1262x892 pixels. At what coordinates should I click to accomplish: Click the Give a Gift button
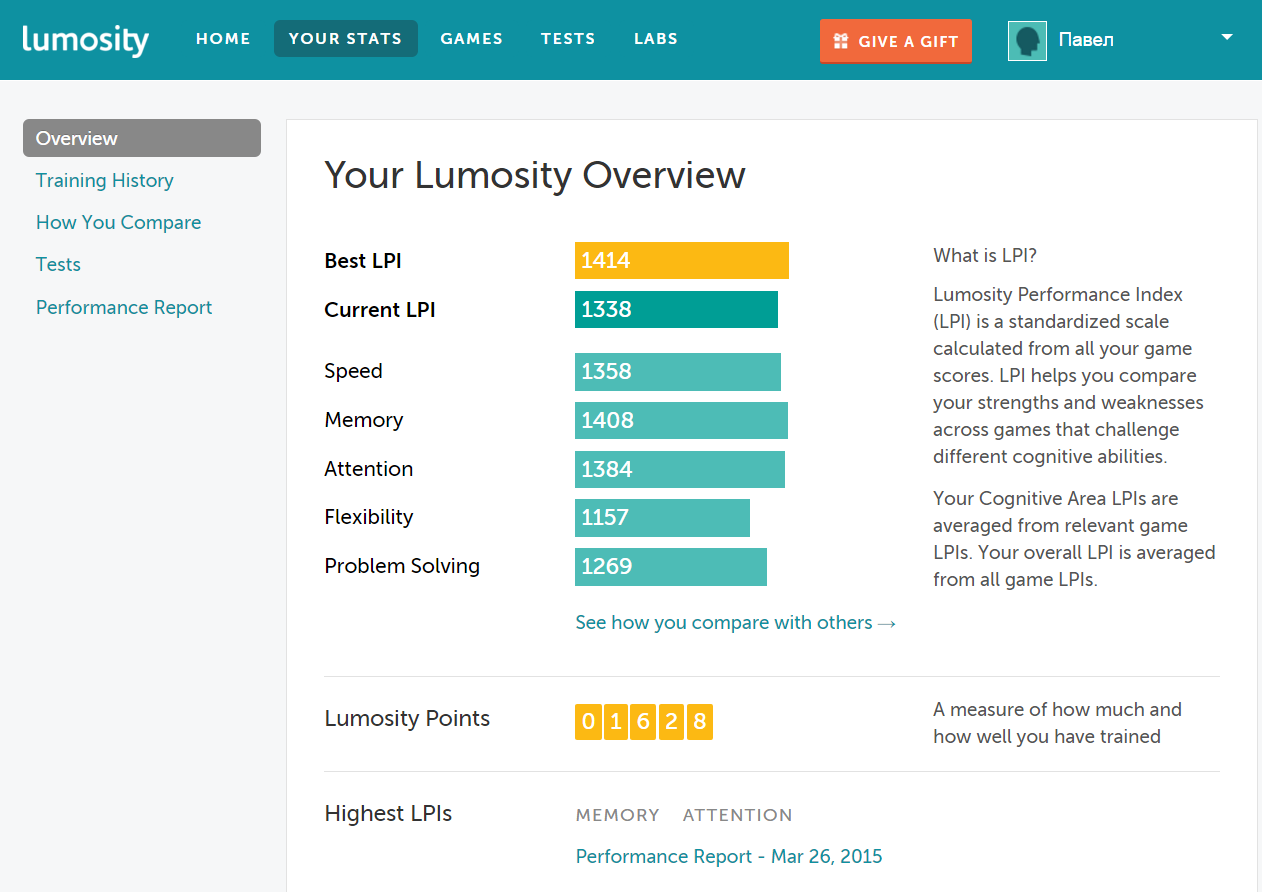895,41
